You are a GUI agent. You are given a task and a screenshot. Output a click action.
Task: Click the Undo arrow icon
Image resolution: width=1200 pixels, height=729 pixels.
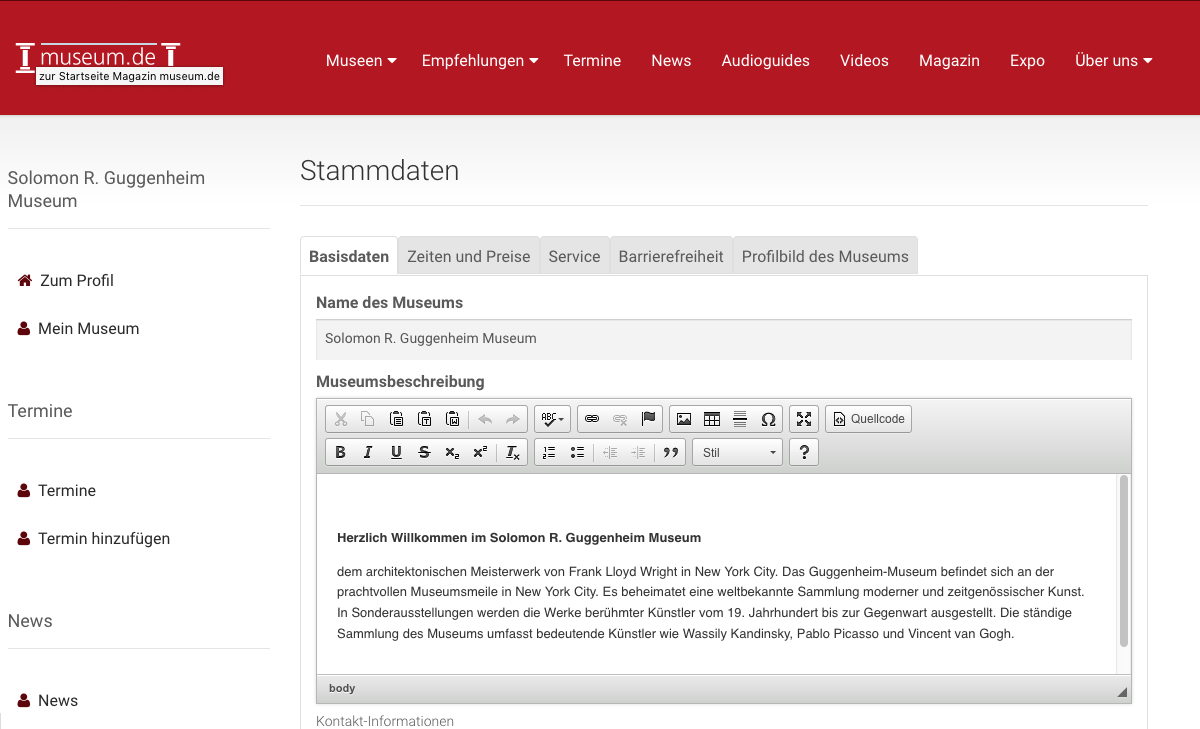pos(485,419)
